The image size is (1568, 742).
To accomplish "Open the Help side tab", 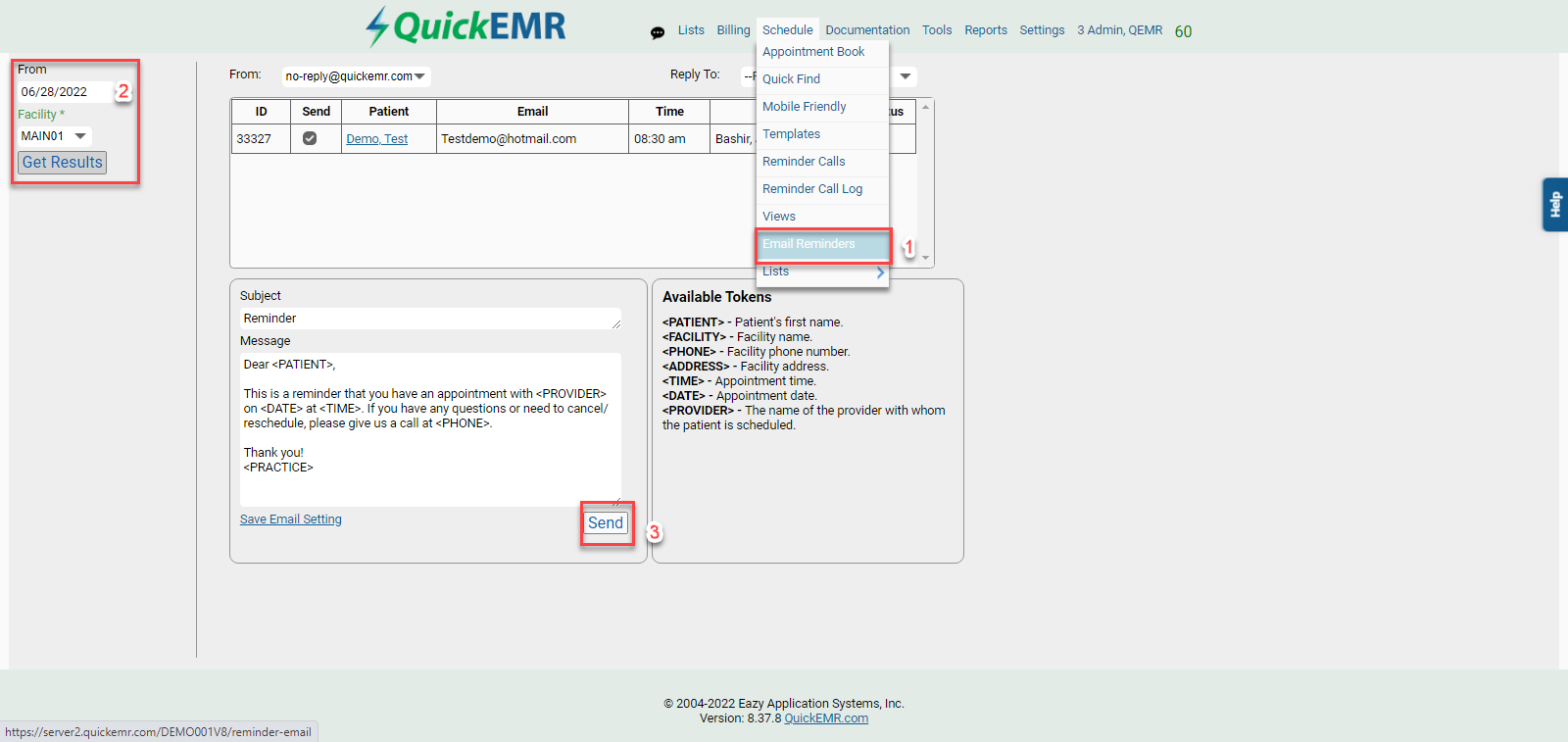I will 1555,204.
